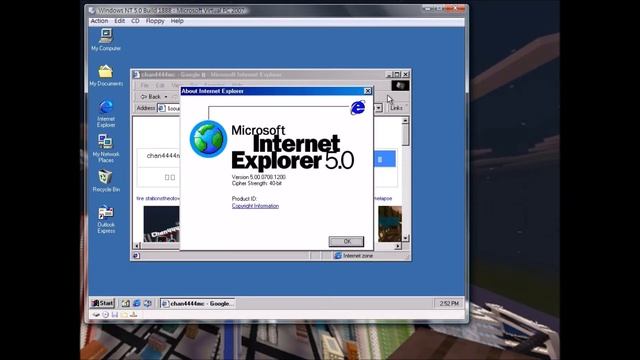Click the chan4444mc search text on the page
The height and width of the screenshot is (360, 640).
[163, 156]
